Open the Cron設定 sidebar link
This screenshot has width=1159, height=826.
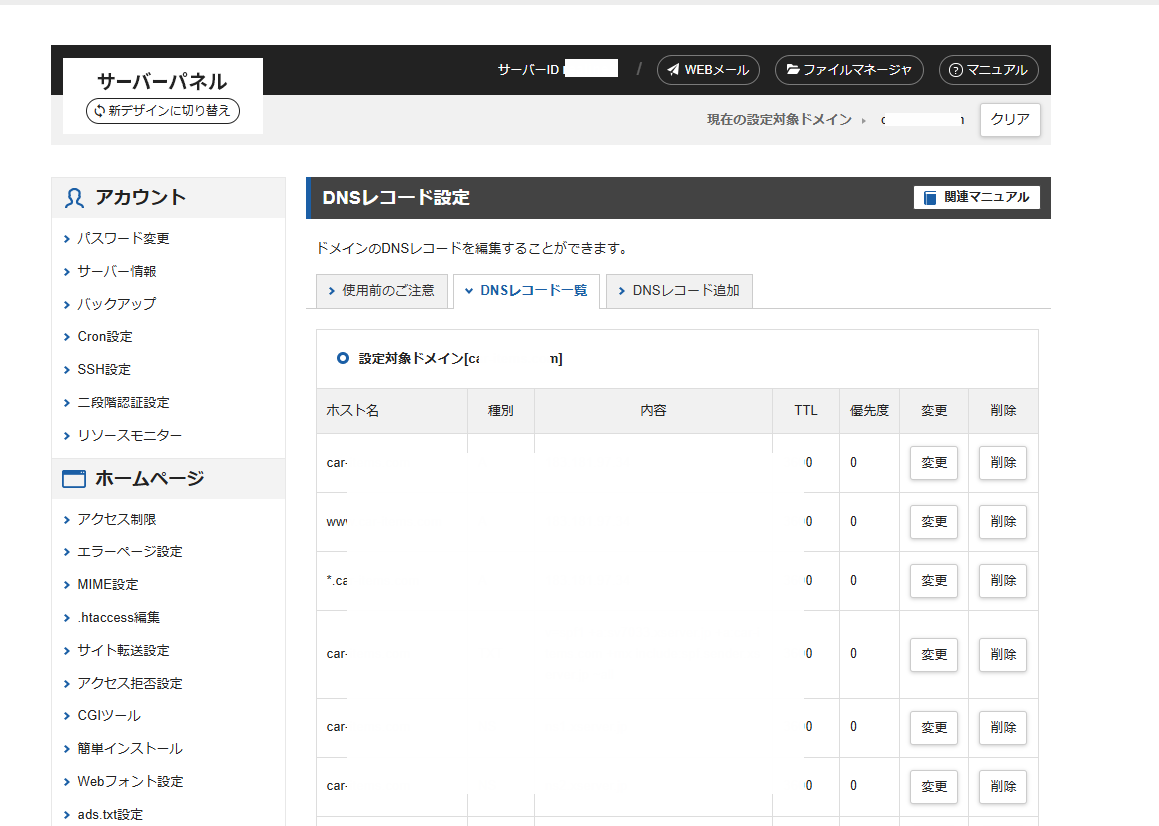pyautogui.click(x=105, y=337)
